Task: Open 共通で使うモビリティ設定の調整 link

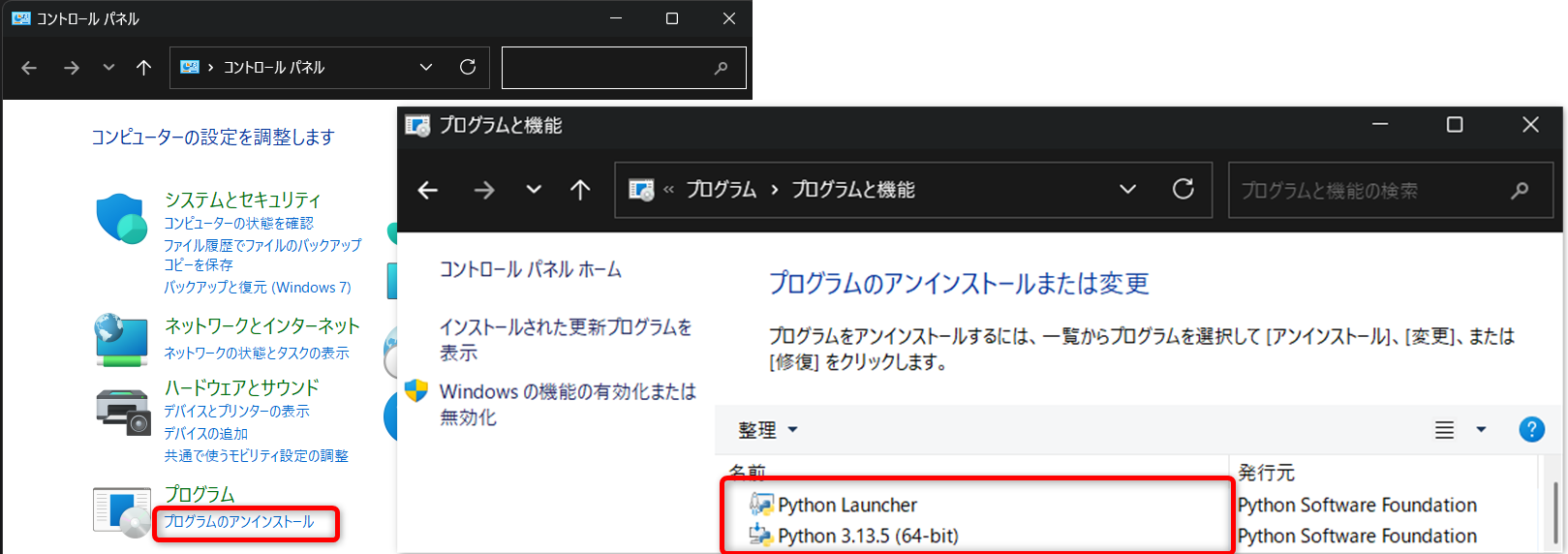Action: point(256,455)
